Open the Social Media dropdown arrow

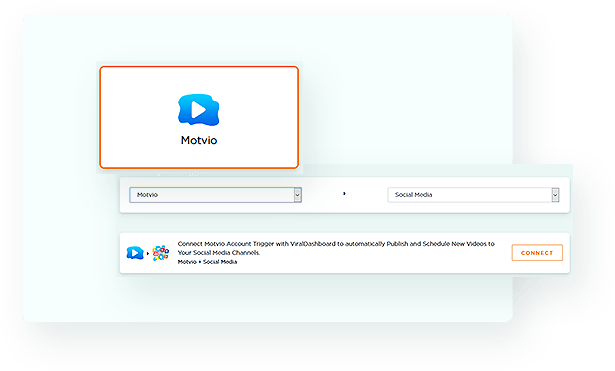(x=555, y=195)
